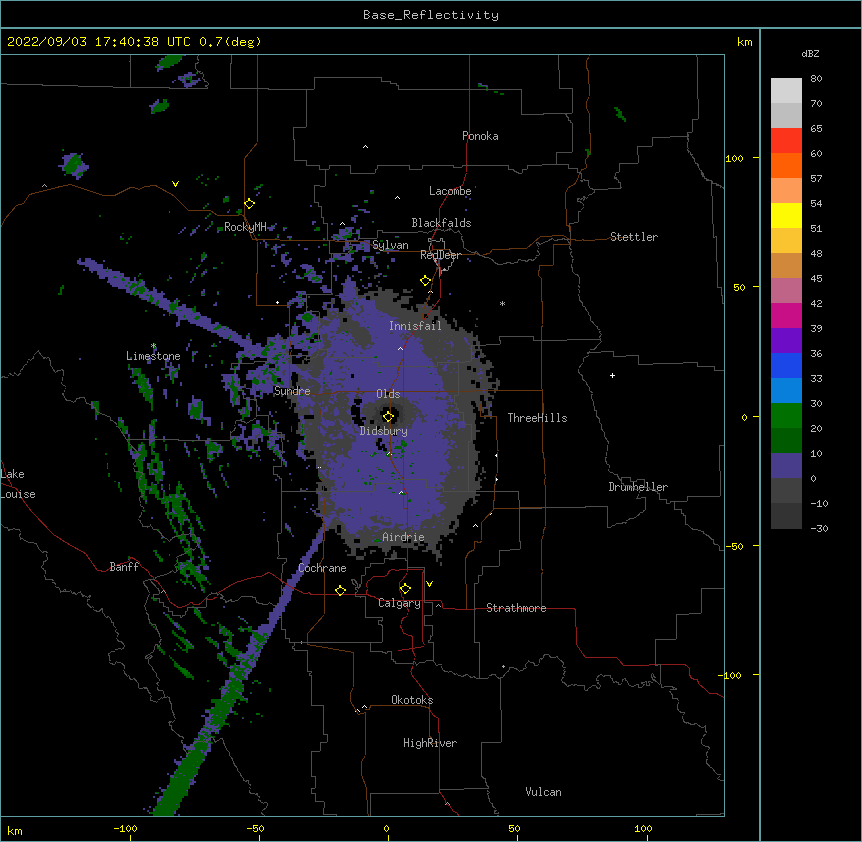Click the yellow diamond marker above Calgary

click(x=405, y=589)
